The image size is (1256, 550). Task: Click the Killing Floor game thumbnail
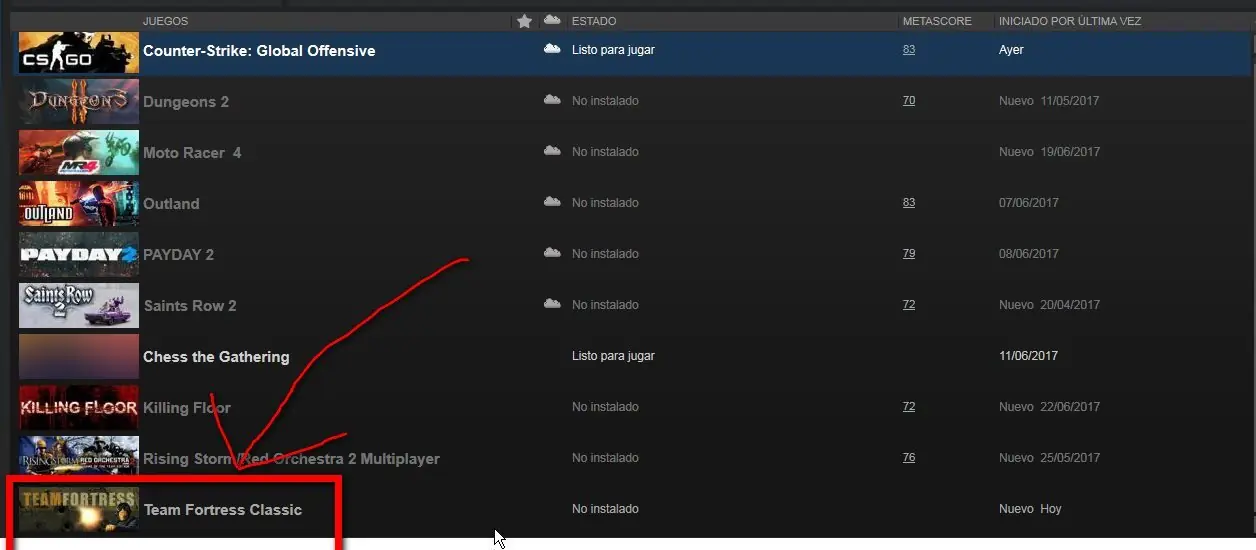pos(79,408)
